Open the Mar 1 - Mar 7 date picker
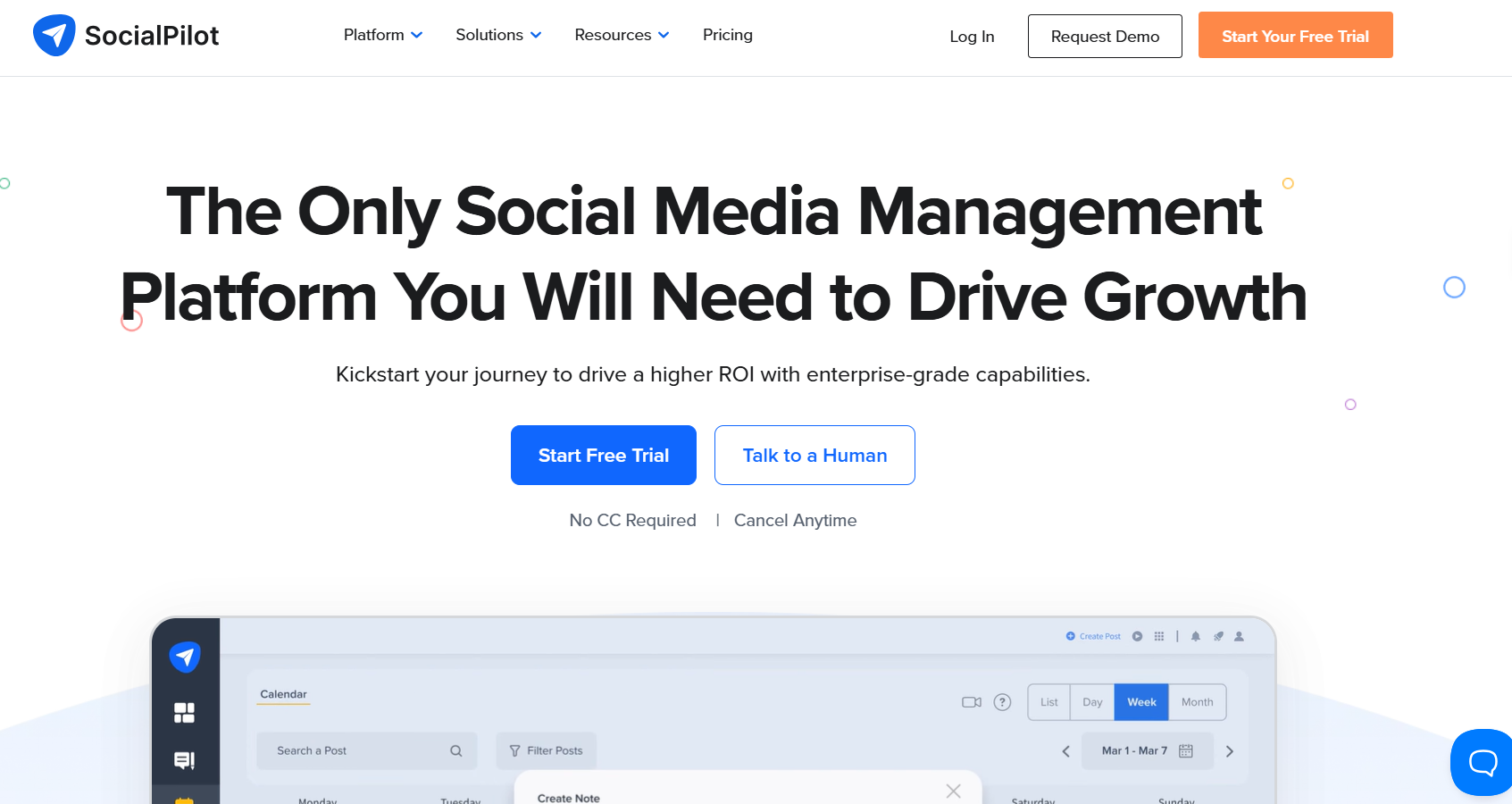The image size is (1512, 804). (1147, 751)
